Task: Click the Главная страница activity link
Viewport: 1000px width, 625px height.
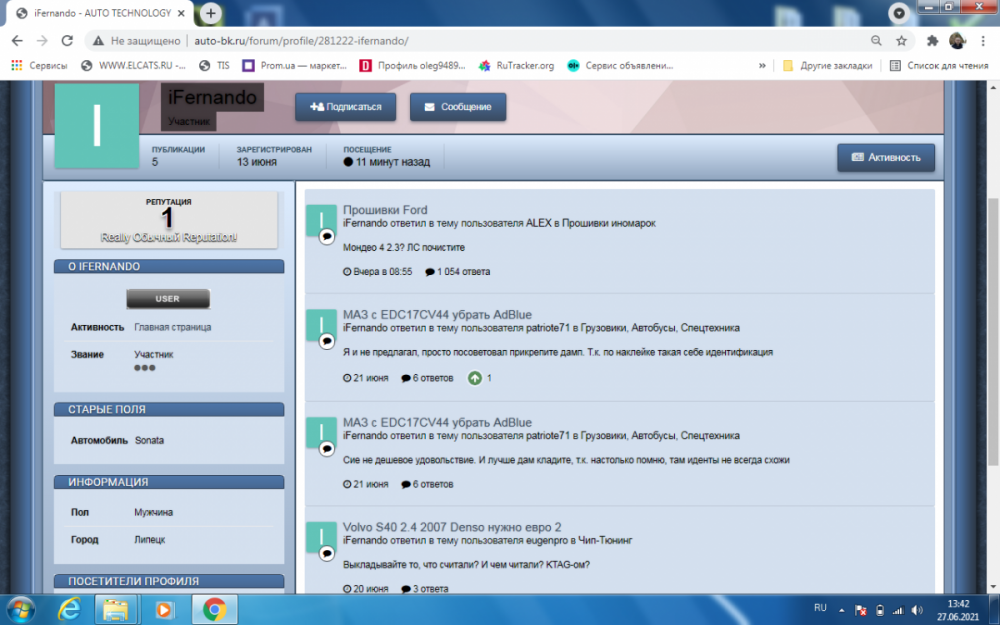Action: pos(173,327)
